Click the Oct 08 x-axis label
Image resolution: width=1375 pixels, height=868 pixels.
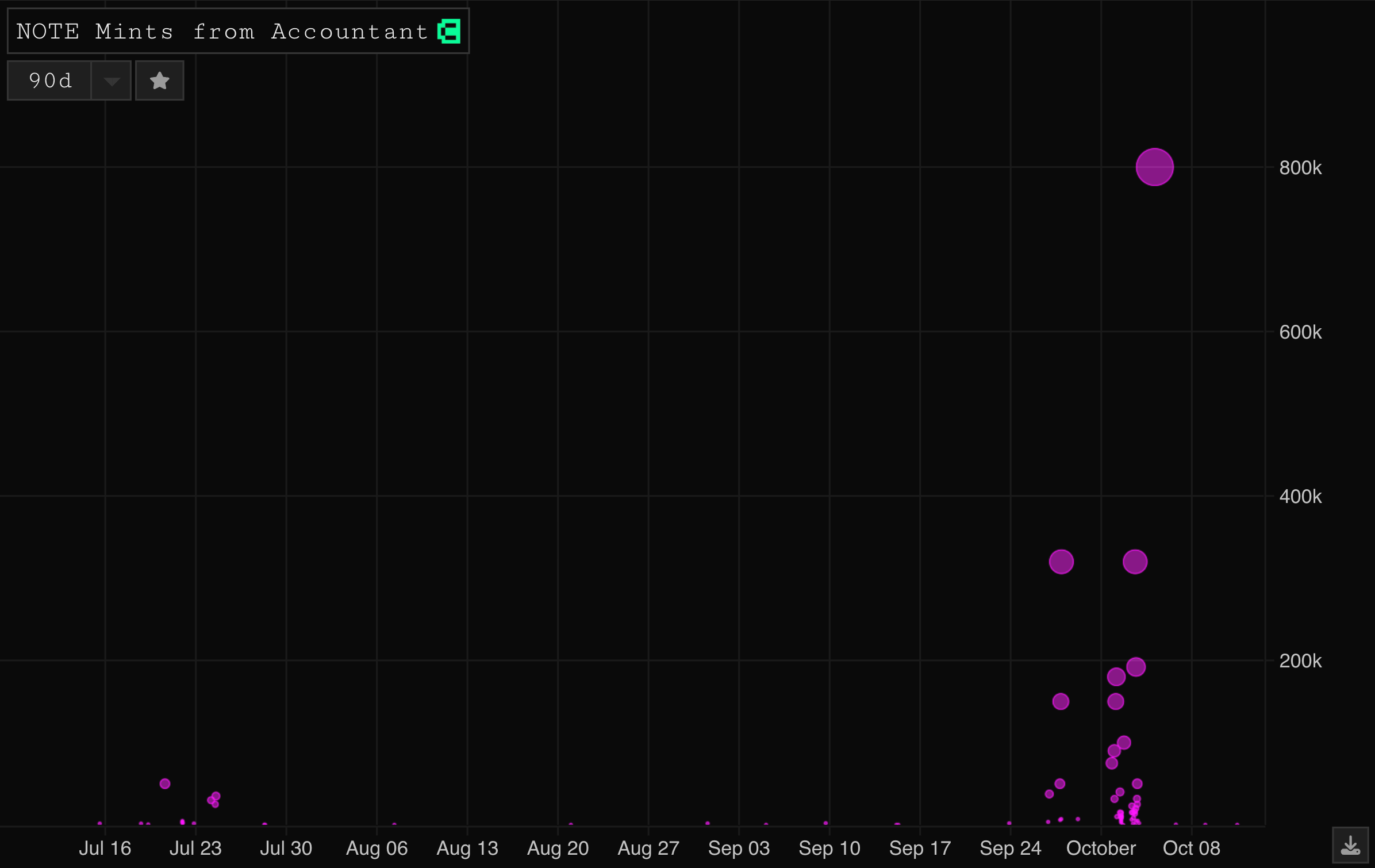[1191, 848]
